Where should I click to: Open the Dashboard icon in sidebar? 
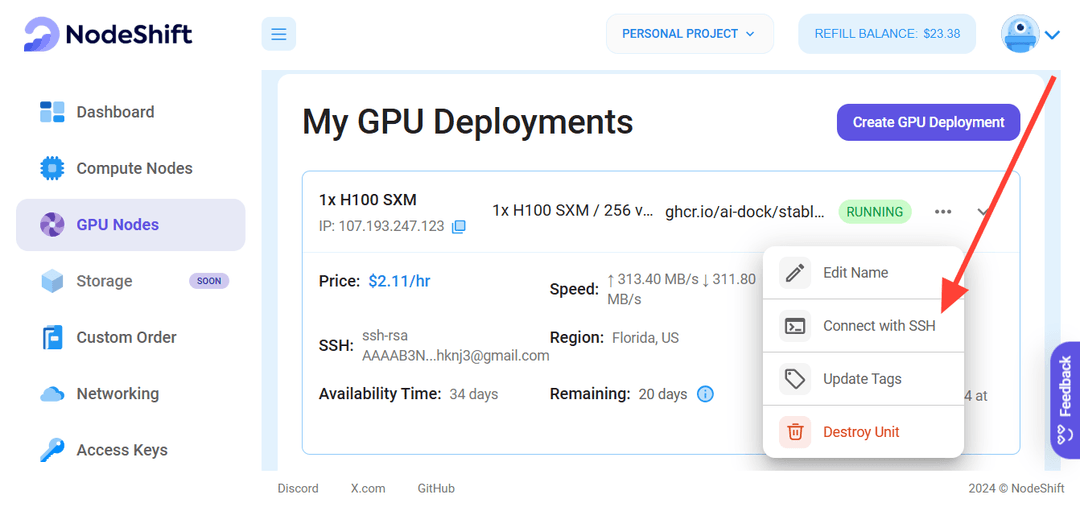[52, 112]
